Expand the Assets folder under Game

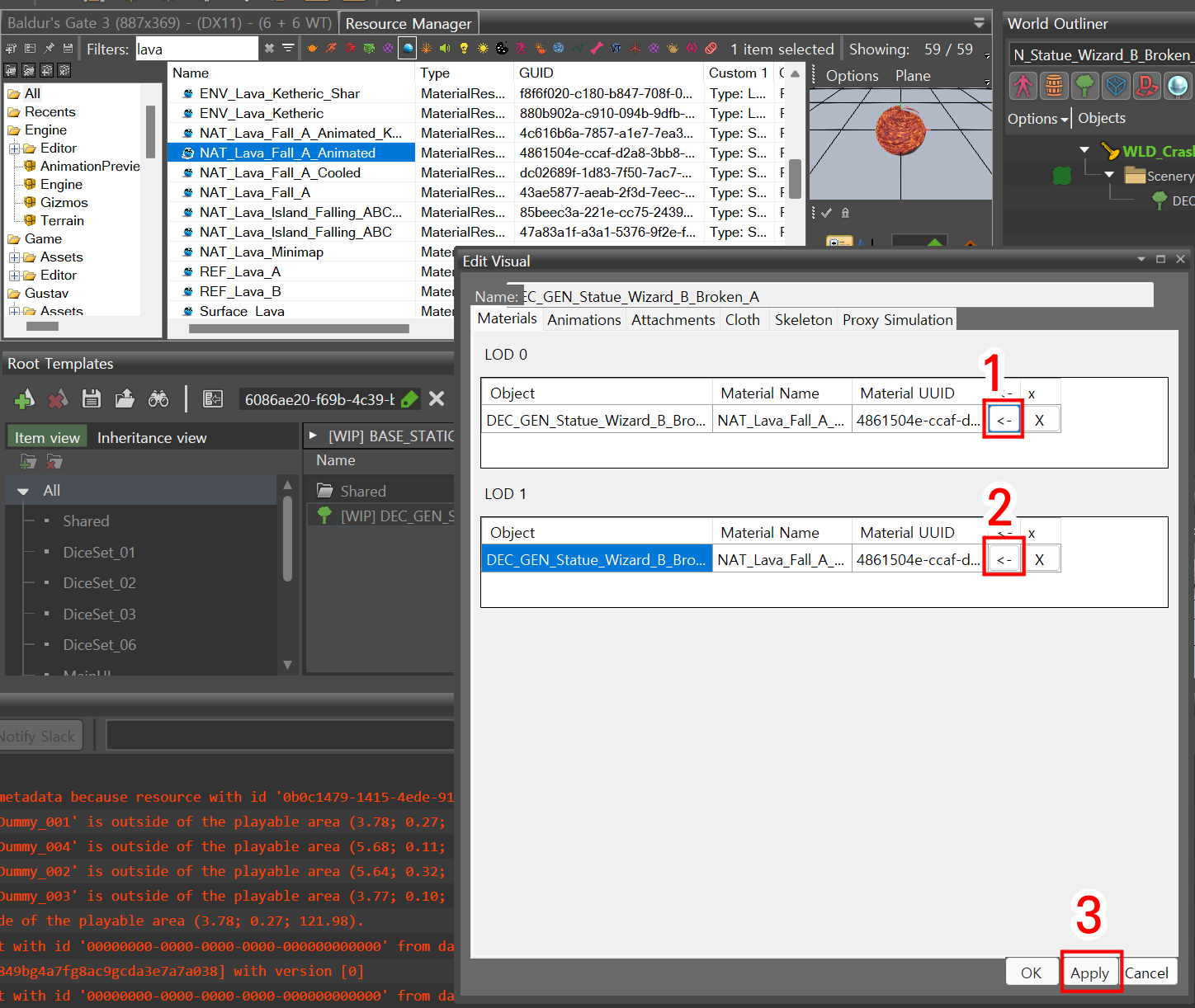point(14,257)
